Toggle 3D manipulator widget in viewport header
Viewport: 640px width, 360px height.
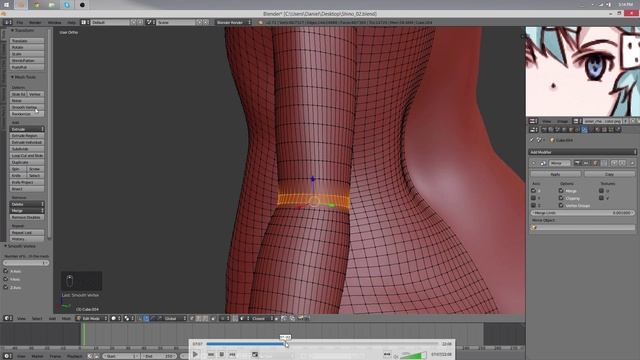coord(140,318)
